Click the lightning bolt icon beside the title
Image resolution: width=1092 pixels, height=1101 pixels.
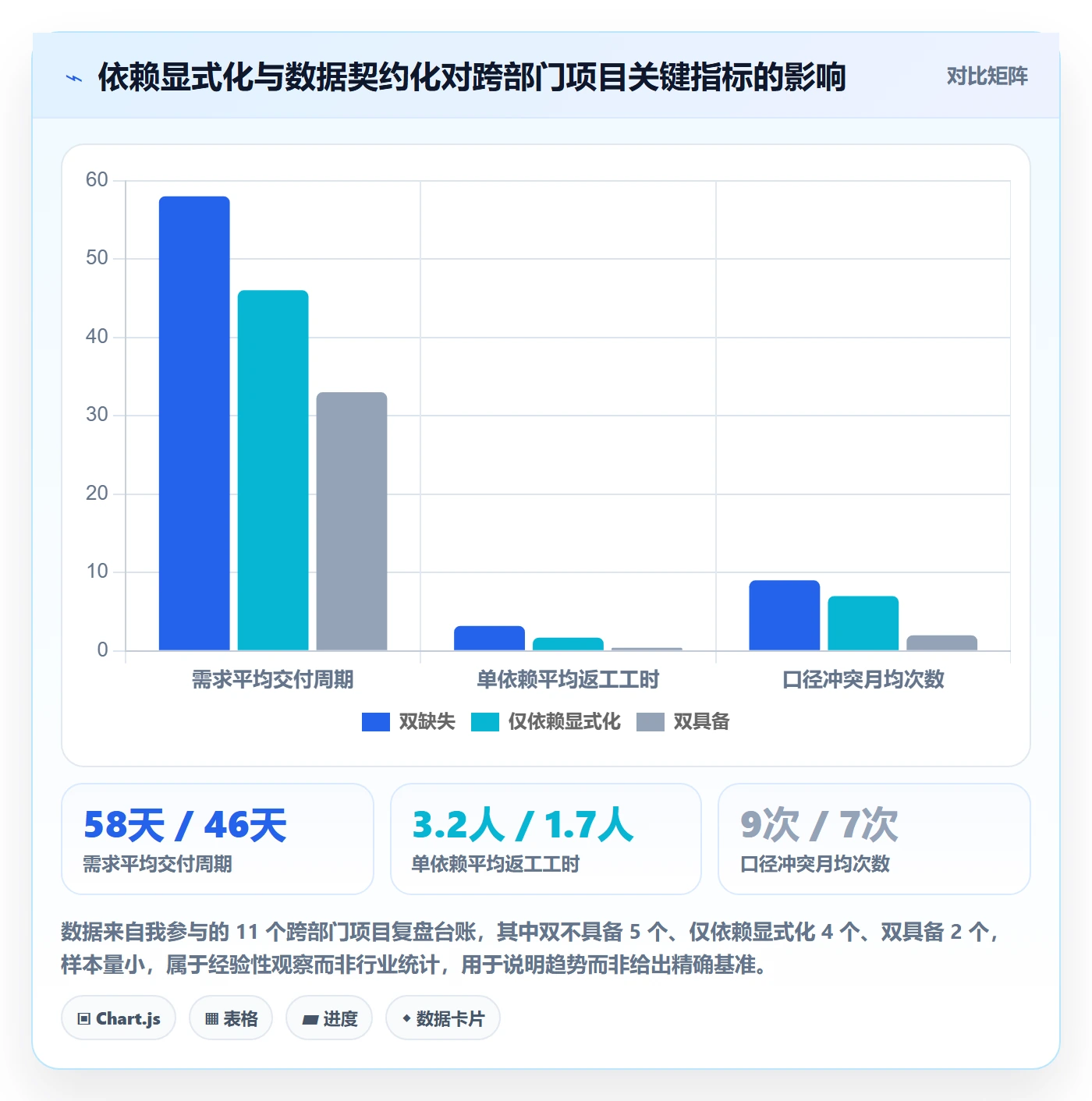pyautogui.click(x=74, y=78)
